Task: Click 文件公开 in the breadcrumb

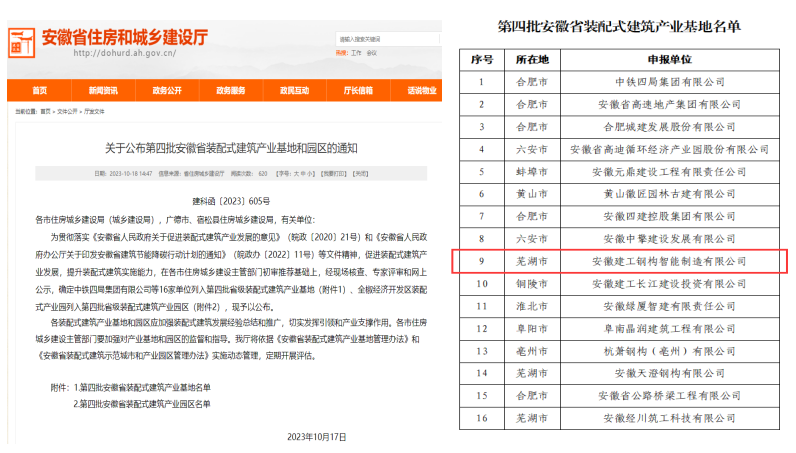Action: click(x=67, y=112)
